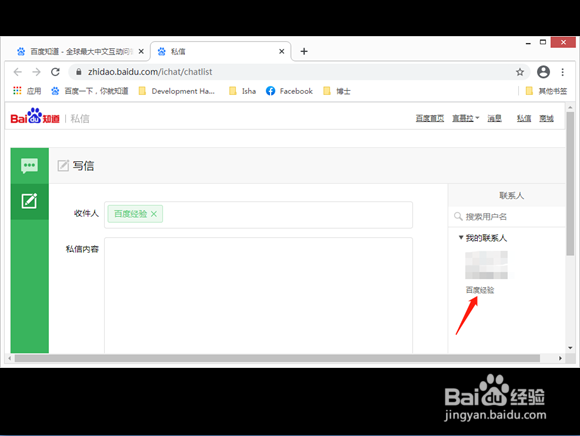This screenshot has height=436, width=580.
Task: Click the scroll right arrow
Action: coord(560,358)
